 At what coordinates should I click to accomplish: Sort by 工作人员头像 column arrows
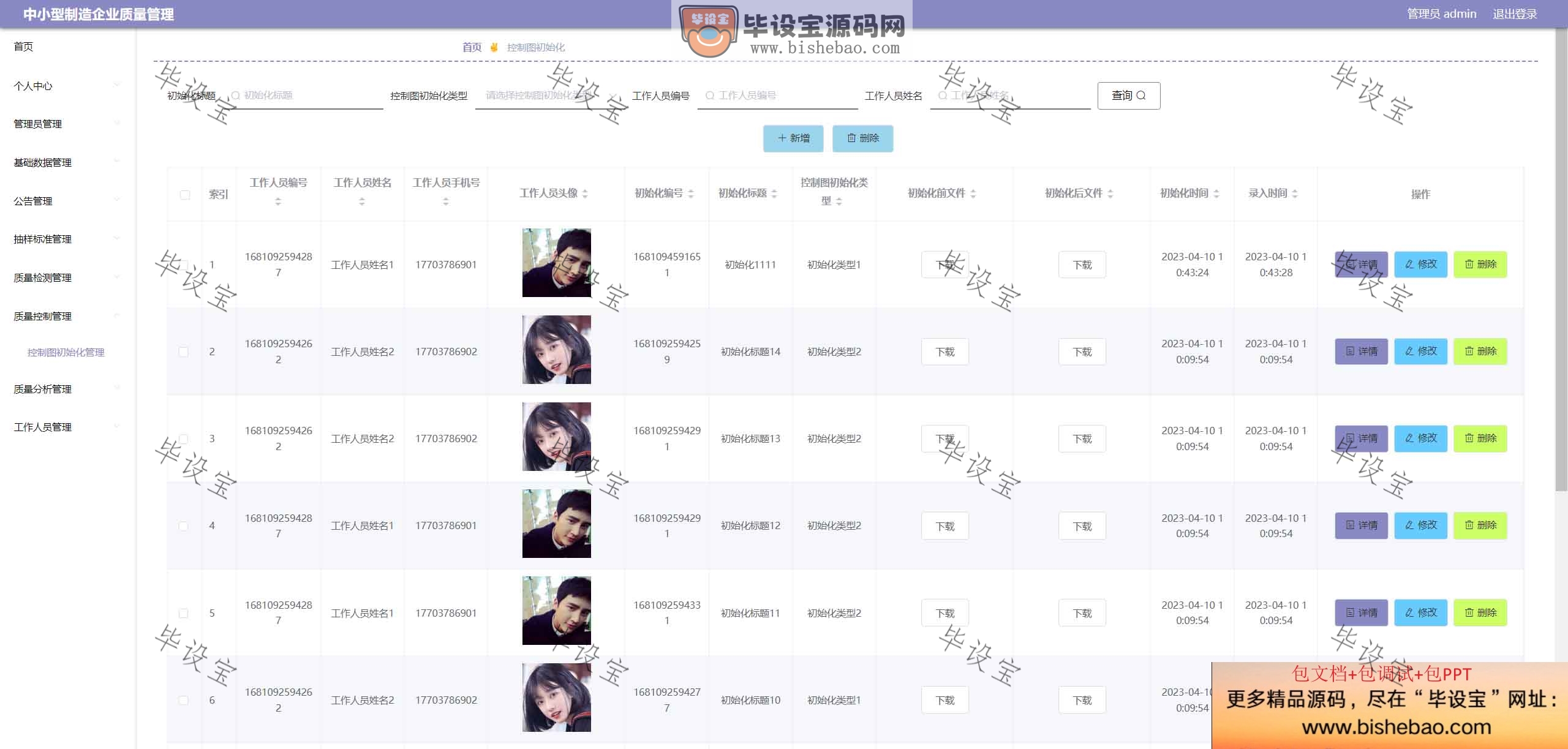585,194
